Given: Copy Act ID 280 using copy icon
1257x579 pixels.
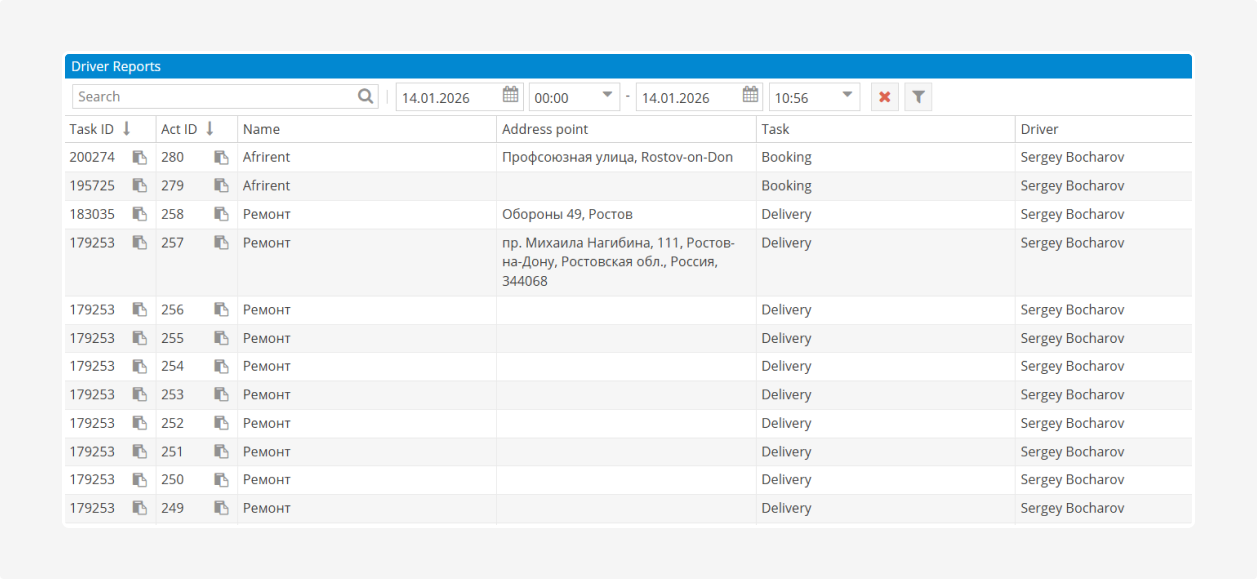Looking at the screenshot, I should coord(221,157).
